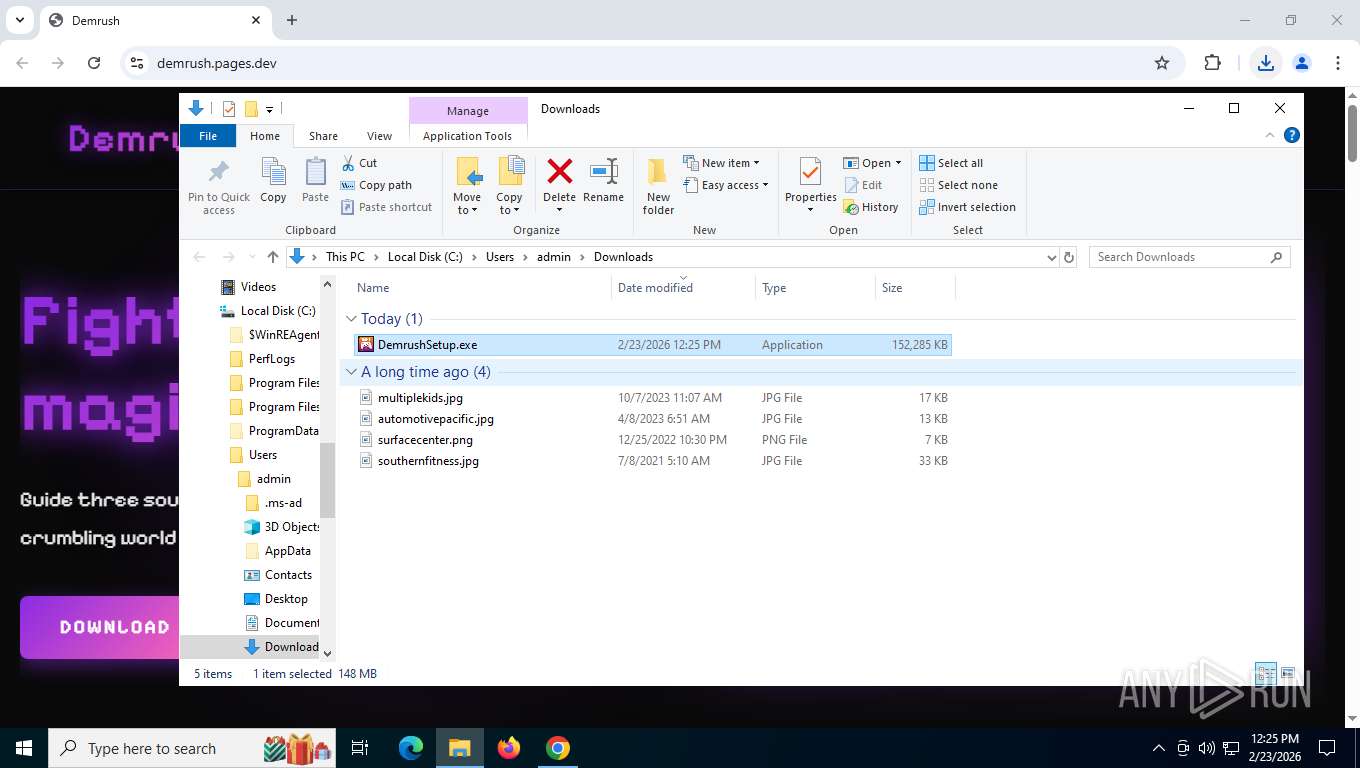Open recent locations dropdown arrow
Image resolution: width=1360 pixels, height=768 pixels.
[251, 257]
